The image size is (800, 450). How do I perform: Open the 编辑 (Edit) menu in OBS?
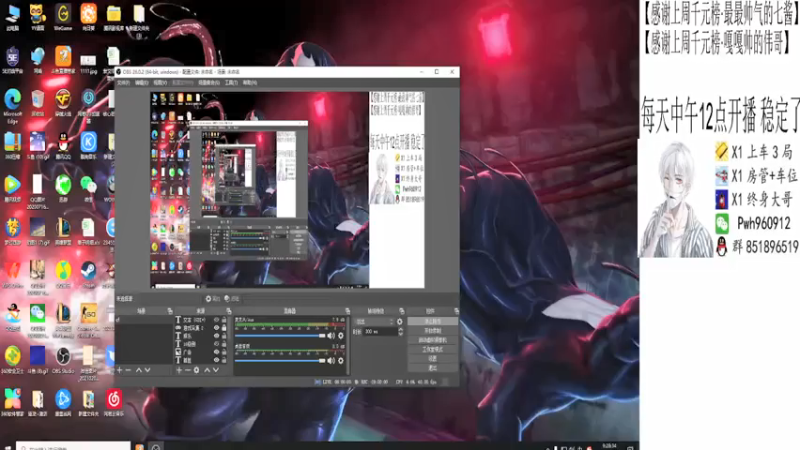(x=141, y=83)
